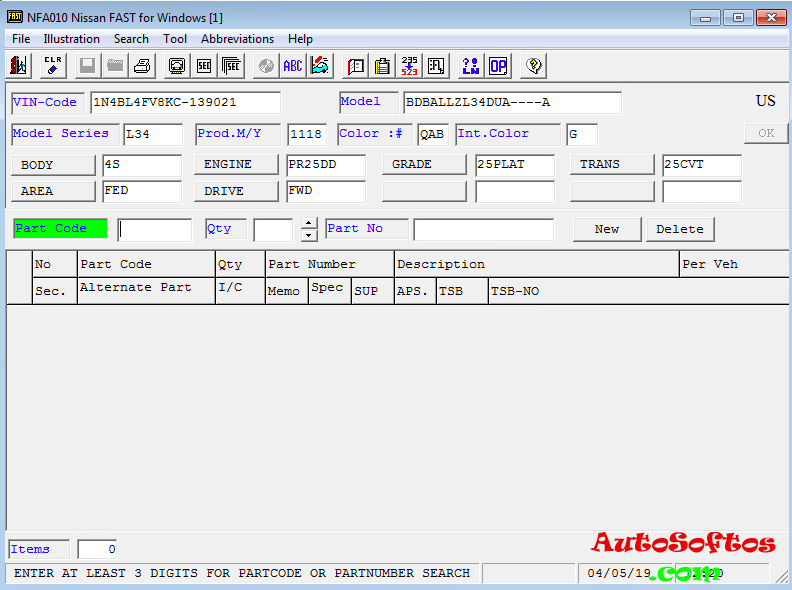
Task: Click the VIN-Code input field
Action: tap(185, 103)
